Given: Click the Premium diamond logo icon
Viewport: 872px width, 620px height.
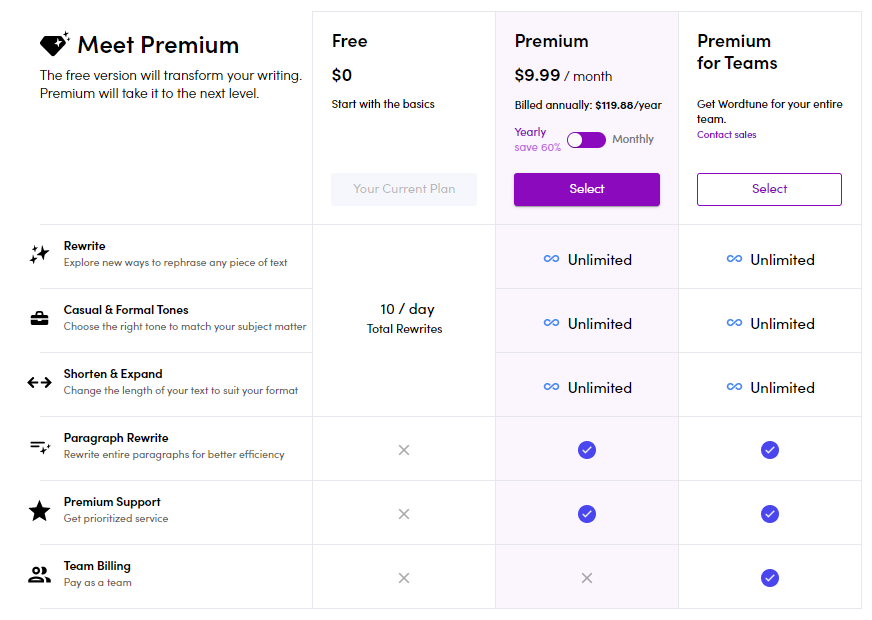Looking at the screenshot, I should pos(54,44).
